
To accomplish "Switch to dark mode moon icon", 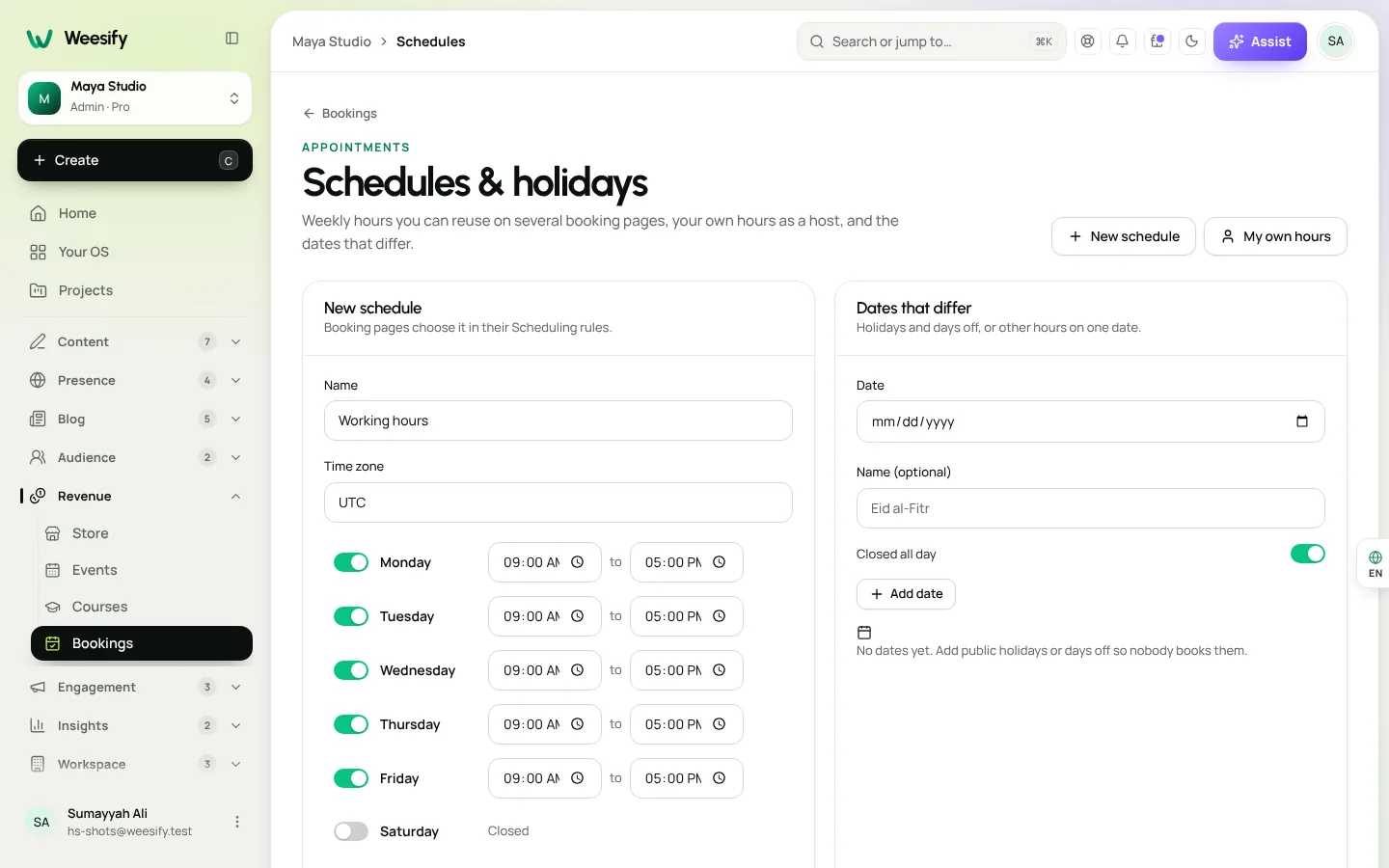I will click(x=1192, y=41).
